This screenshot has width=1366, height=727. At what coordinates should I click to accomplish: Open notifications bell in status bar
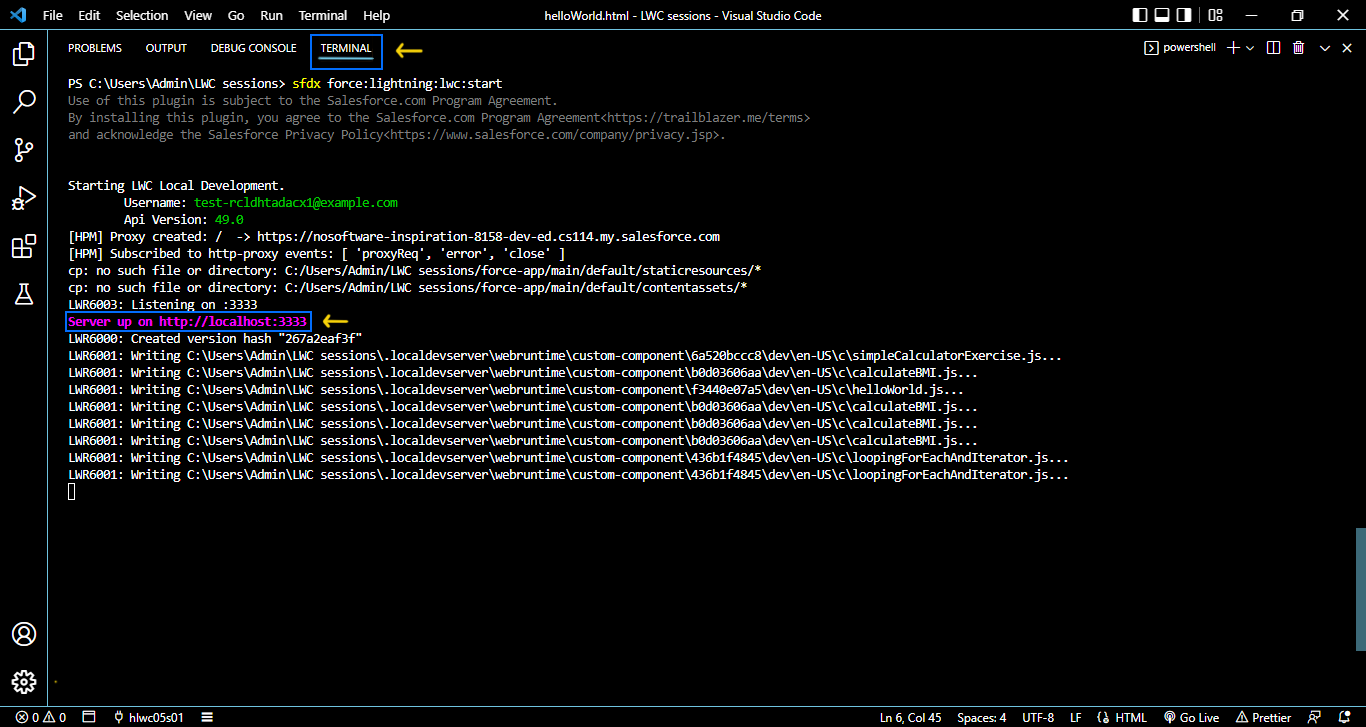pyautogui.click(x=1345, y=717)
